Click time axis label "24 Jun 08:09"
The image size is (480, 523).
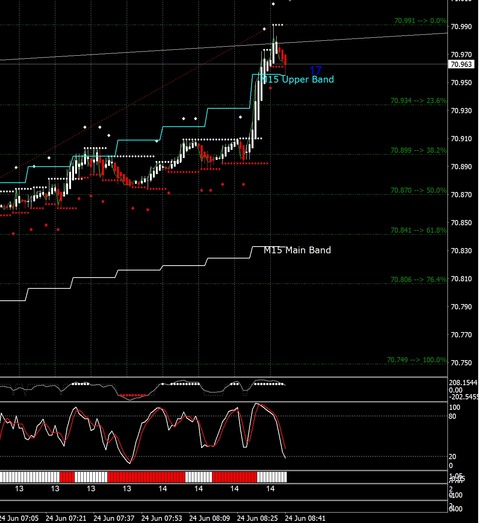point(209,518)
